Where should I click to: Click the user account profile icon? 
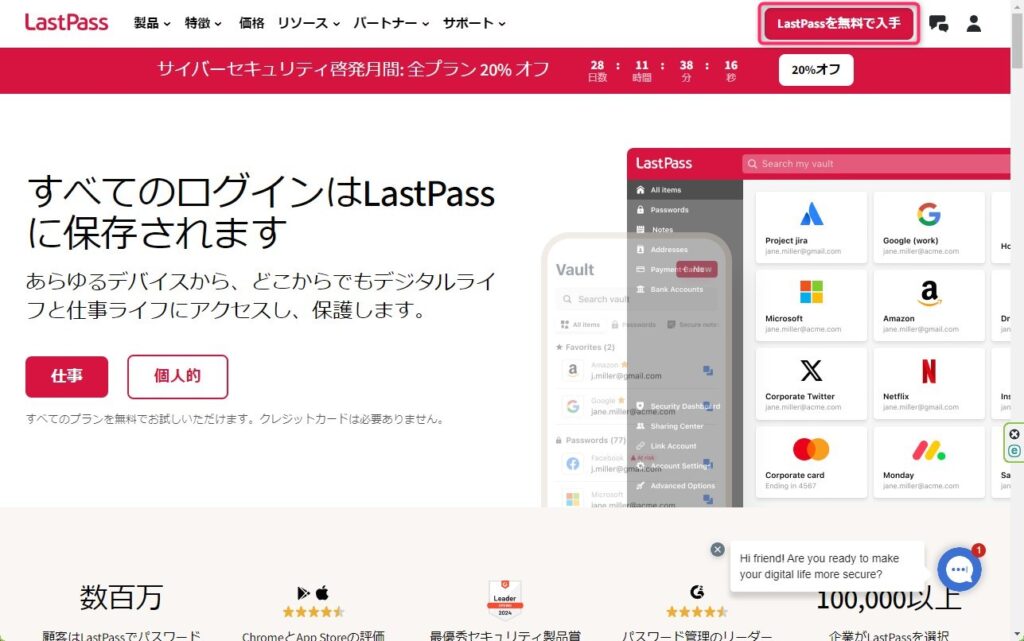973,24
